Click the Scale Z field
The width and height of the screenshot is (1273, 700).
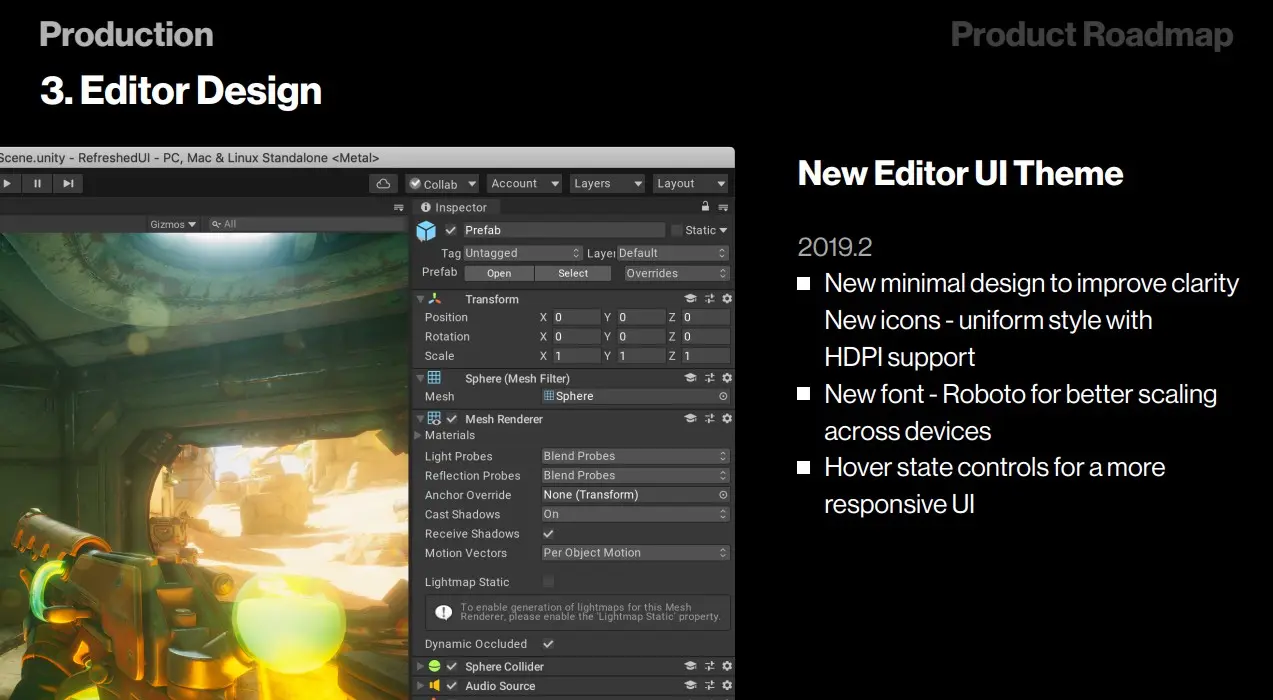[705, 356]
